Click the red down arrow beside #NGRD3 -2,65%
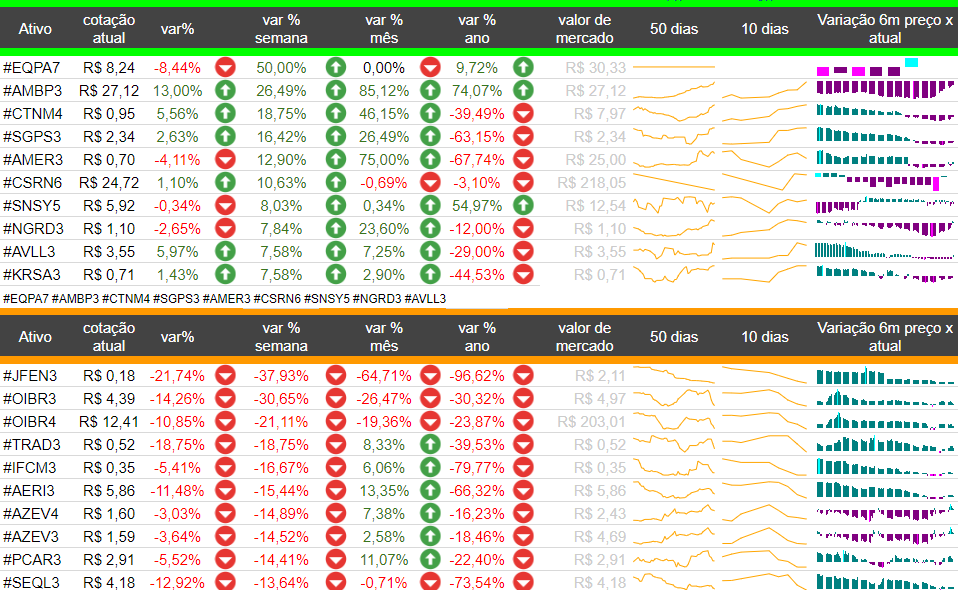Screen dimensions: 958x590 [225, 228]
